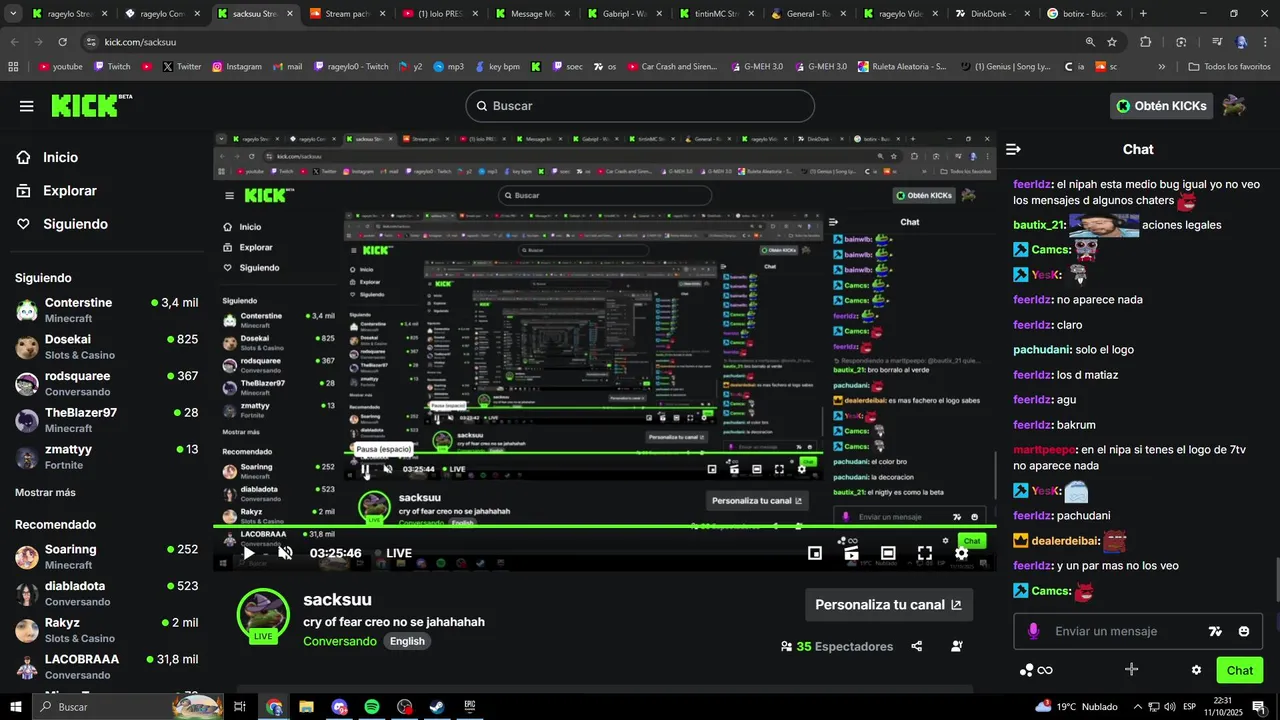The image size is (1280, 720).
Task: Switch to the Stream pache browser tab
Action: tap(345, 14)
